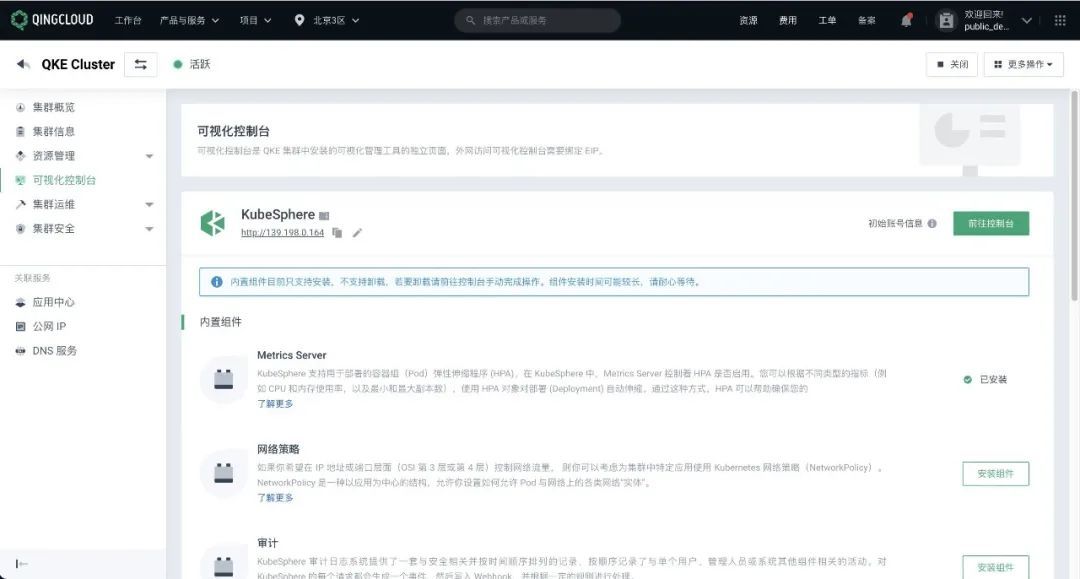Screen dimensions: 1080x579
Task: Select 集群概览 in the sidebar
Action: click(x=53, y=107)
